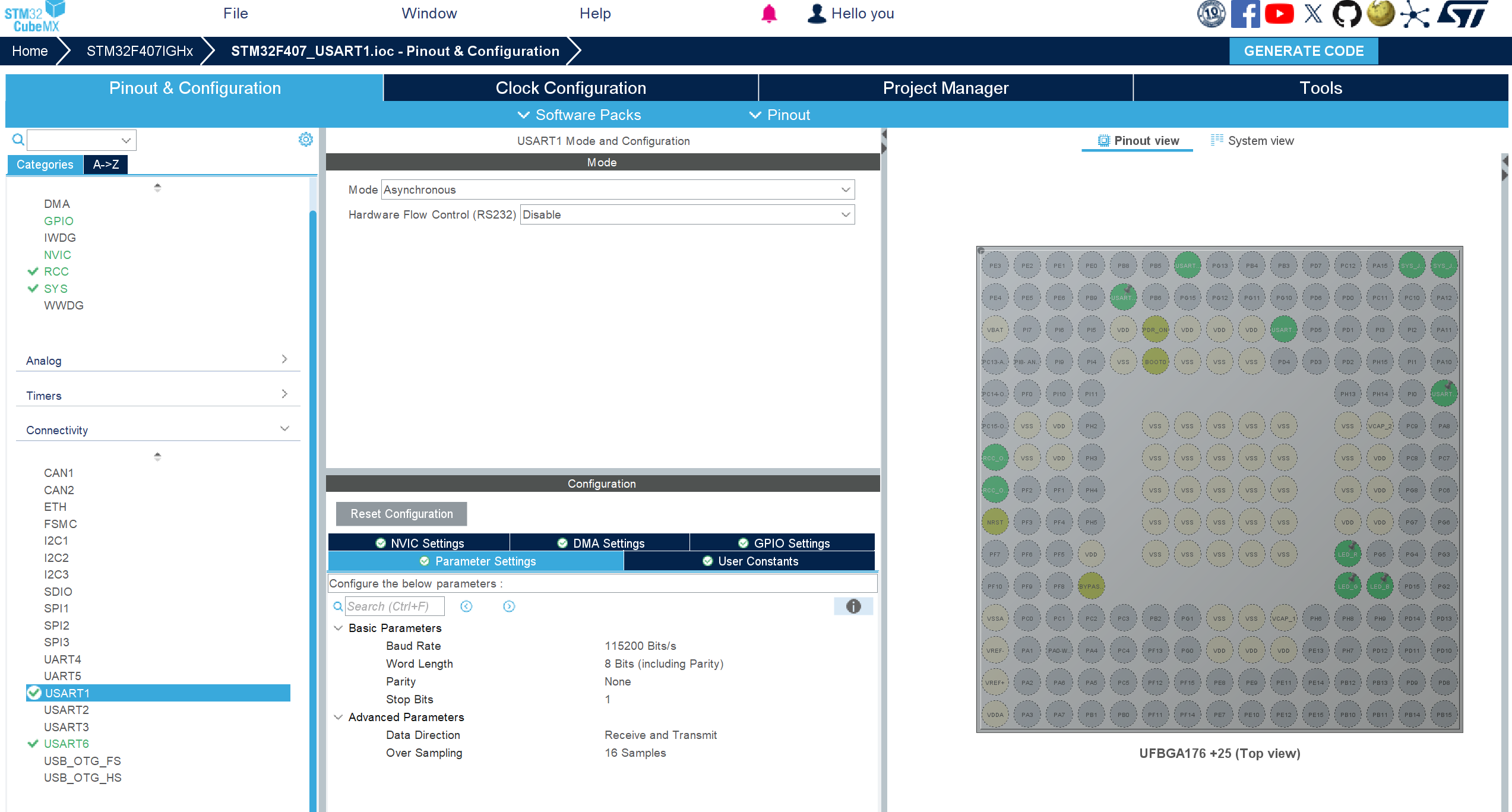The width and height of the screenshot is (1512, 812).
Task: Open the Facebook icon link
Action: pos(1245,14)
